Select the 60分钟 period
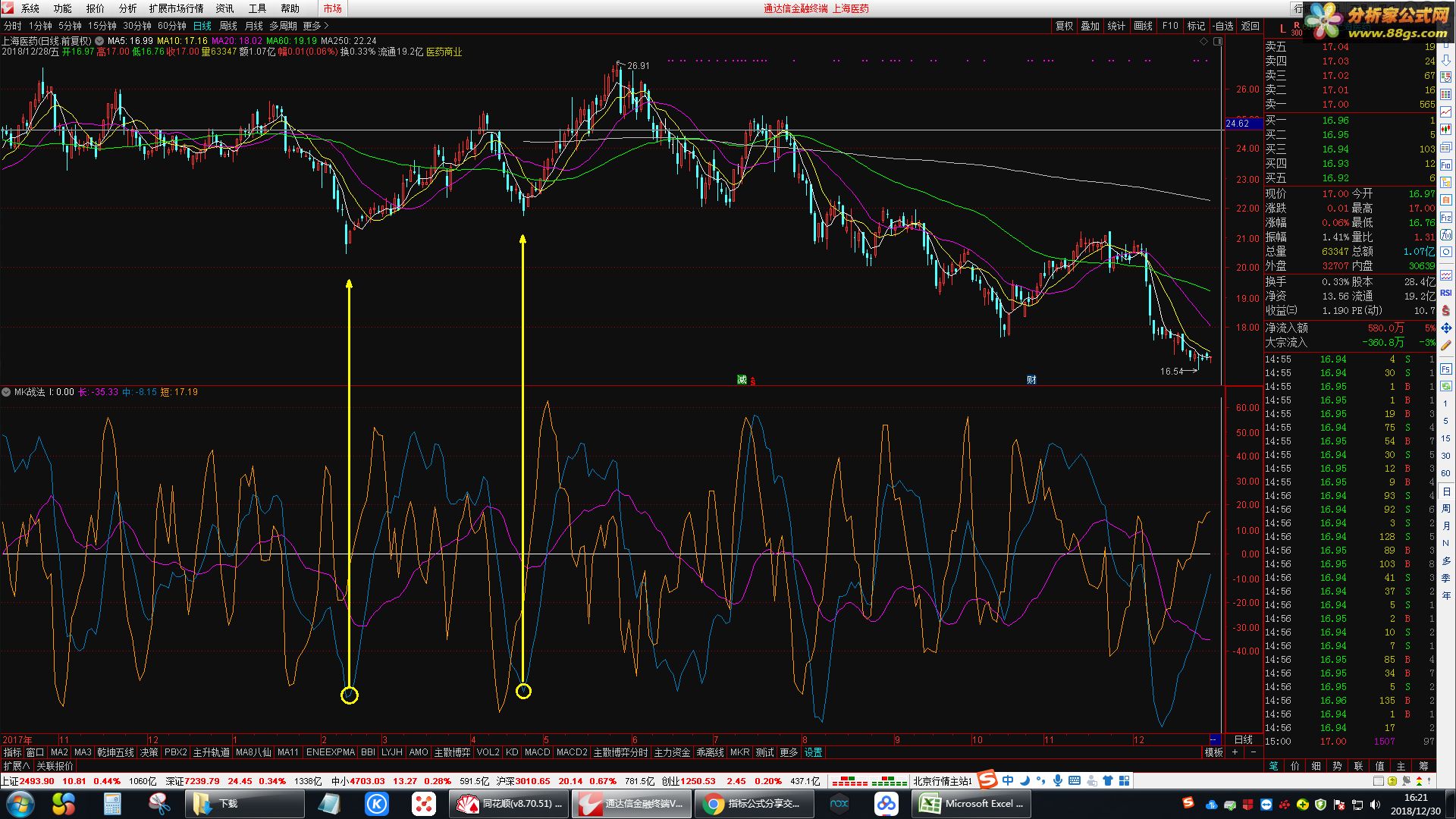1456x819 pixels. [172, 26]
